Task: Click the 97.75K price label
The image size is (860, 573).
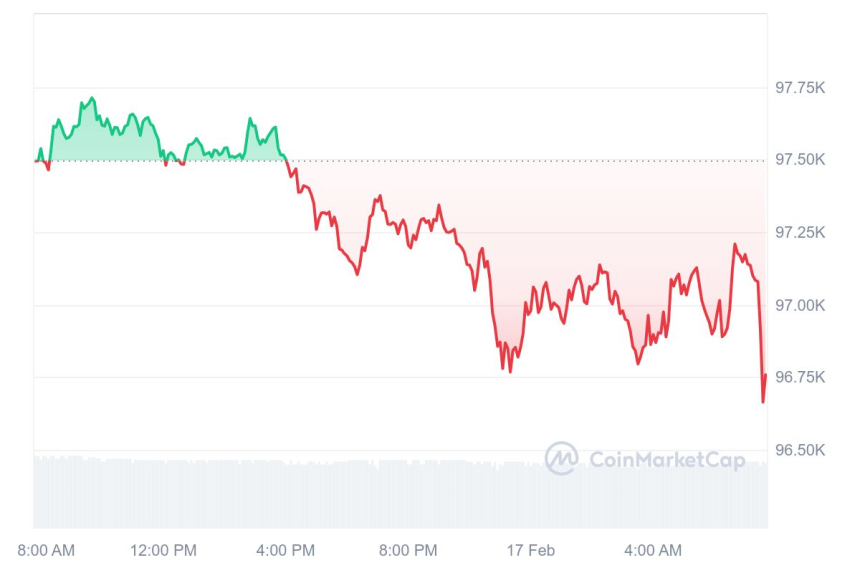Action: point(800,88)
